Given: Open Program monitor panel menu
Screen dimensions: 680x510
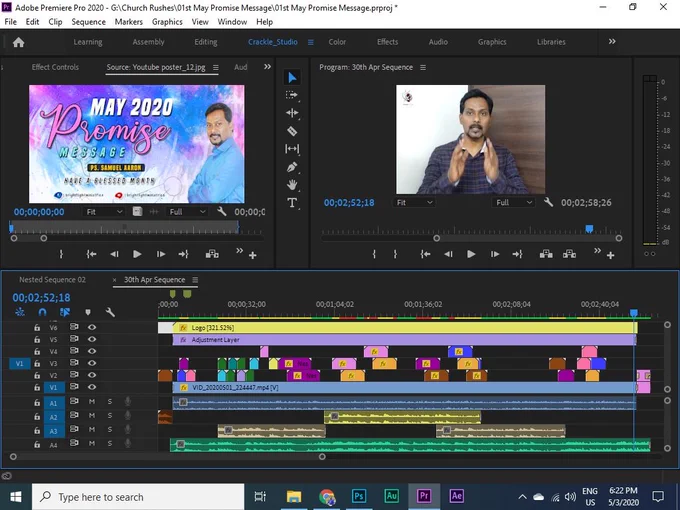Looking at the screenshot, I should [423, 68].
